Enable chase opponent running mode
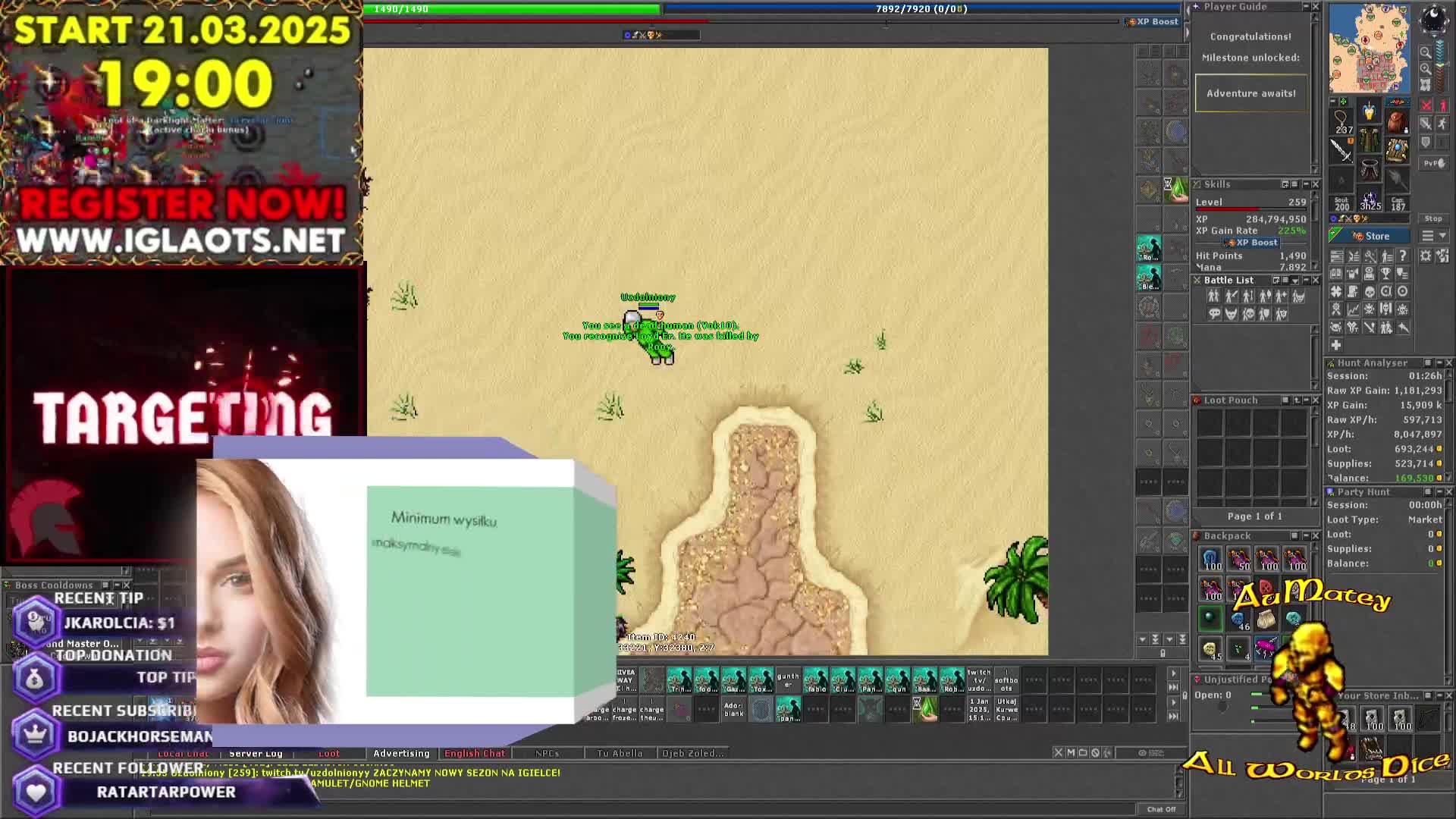Screen dimensions: 1456x819 [x=1442, y=124]
